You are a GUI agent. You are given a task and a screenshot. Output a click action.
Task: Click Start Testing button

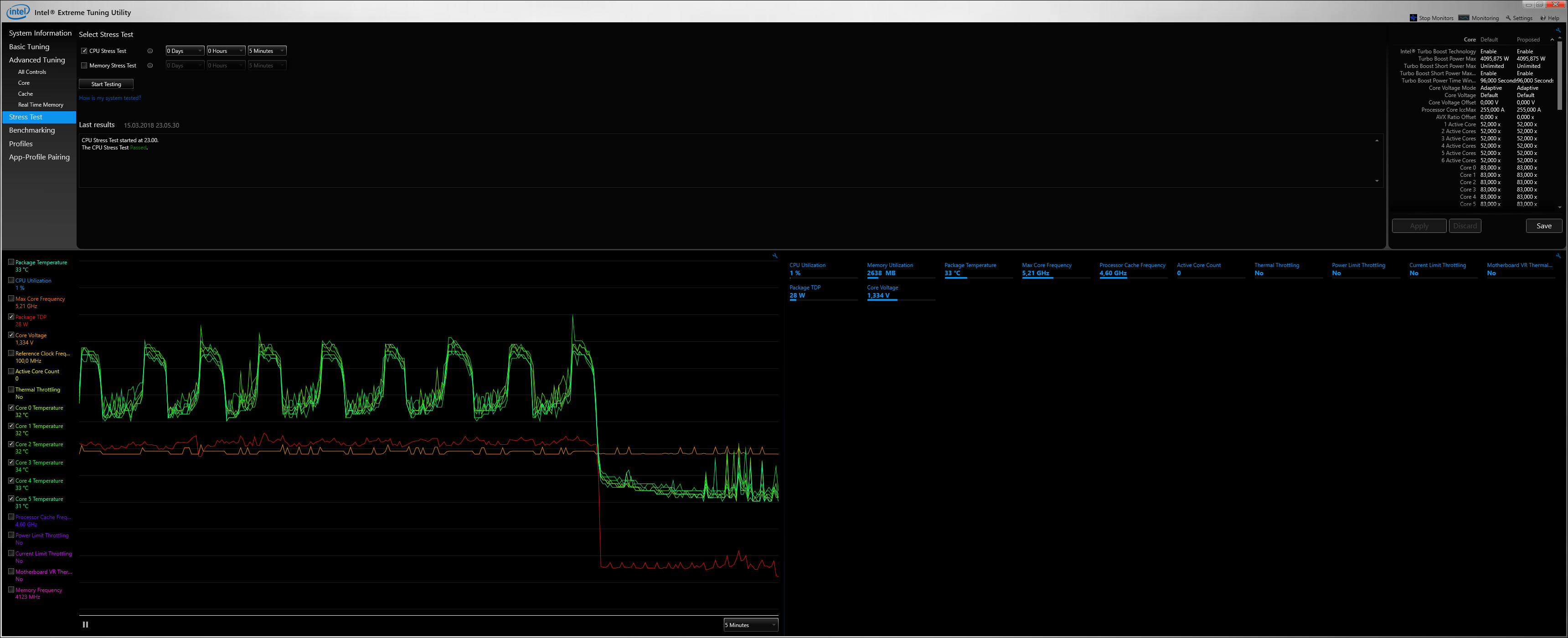coord(106,84)
